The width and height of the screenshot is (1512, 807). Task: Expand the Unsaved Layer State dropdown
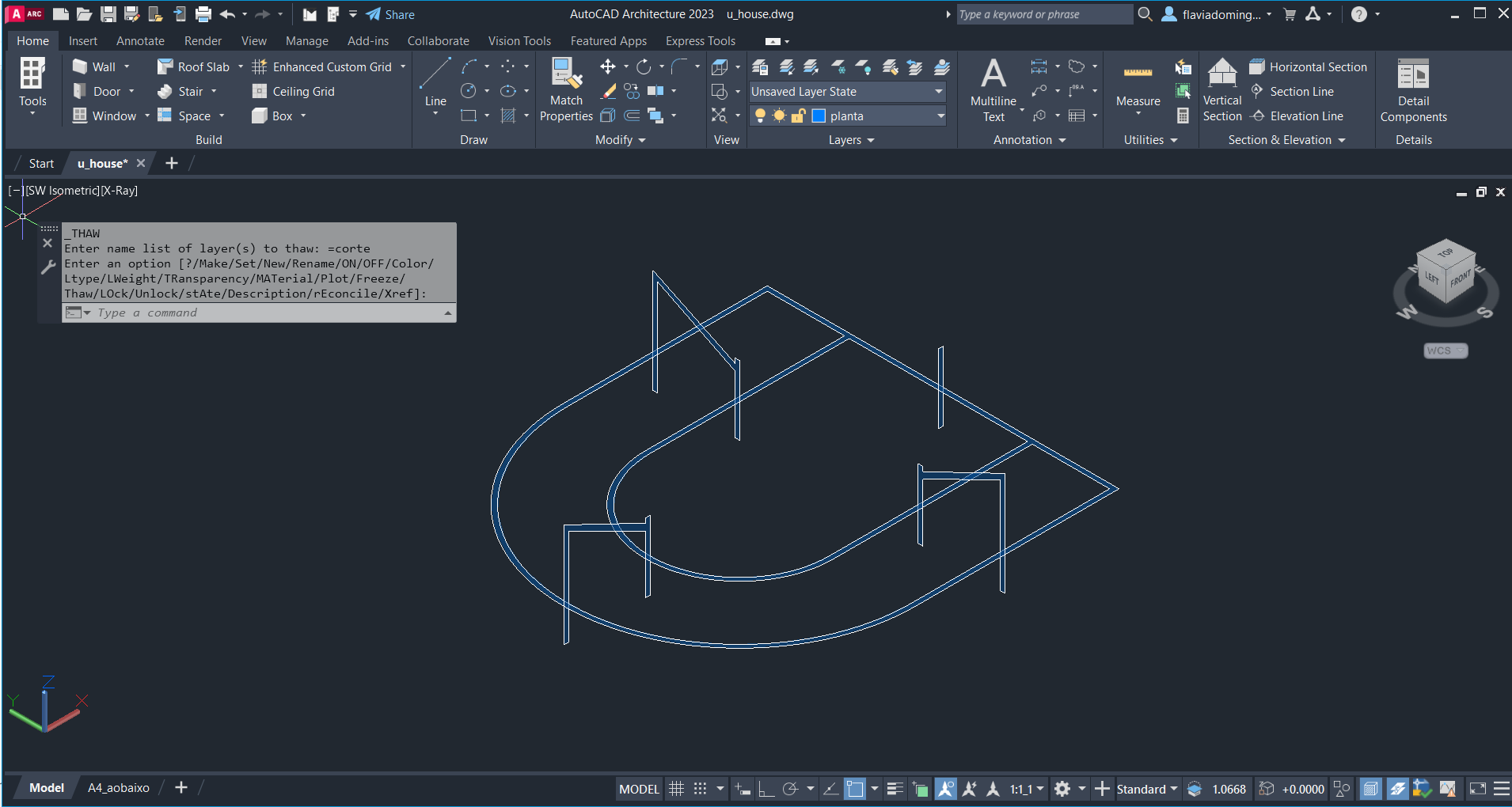tap(939, 92)
